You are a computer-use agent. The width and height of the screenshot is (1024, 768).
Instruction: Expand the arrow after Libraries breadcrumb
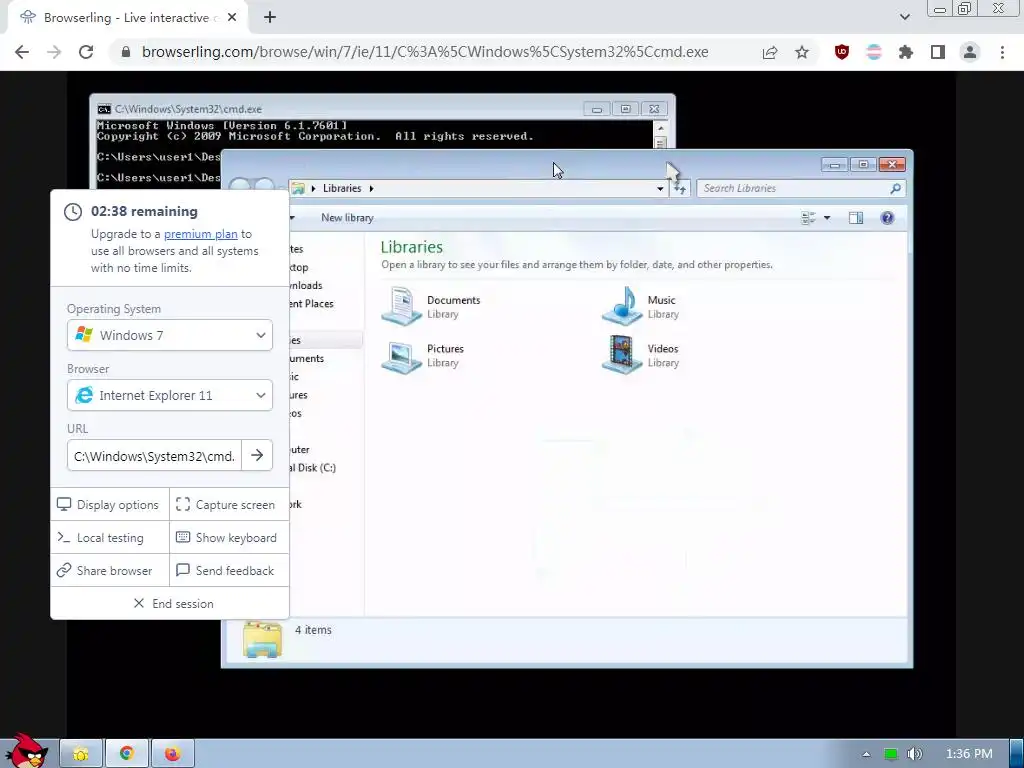[372, 188]
